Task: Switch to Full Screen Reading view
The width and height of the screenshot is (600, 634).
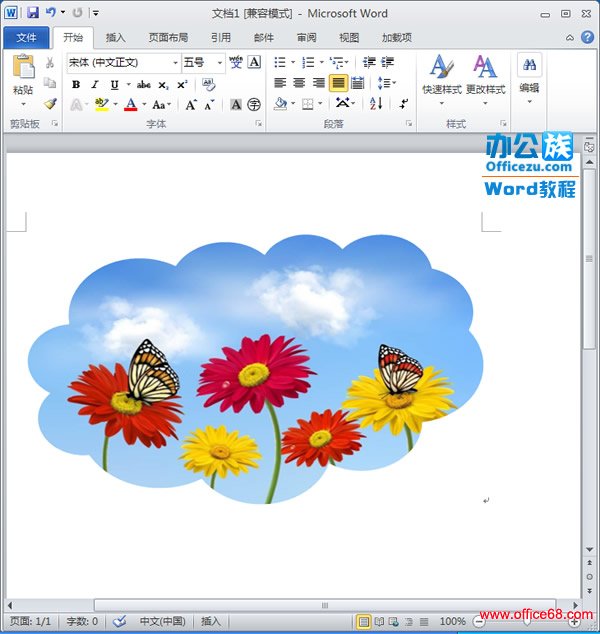Action: click(379, 621)
